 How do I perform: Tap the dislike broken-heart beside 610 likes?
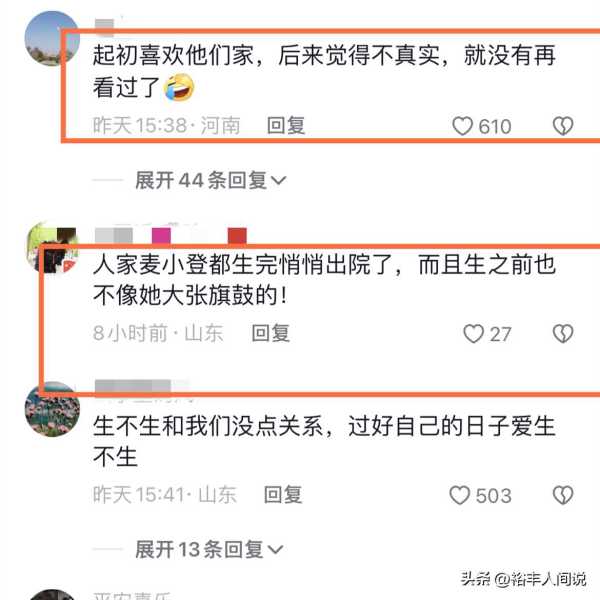563,126
